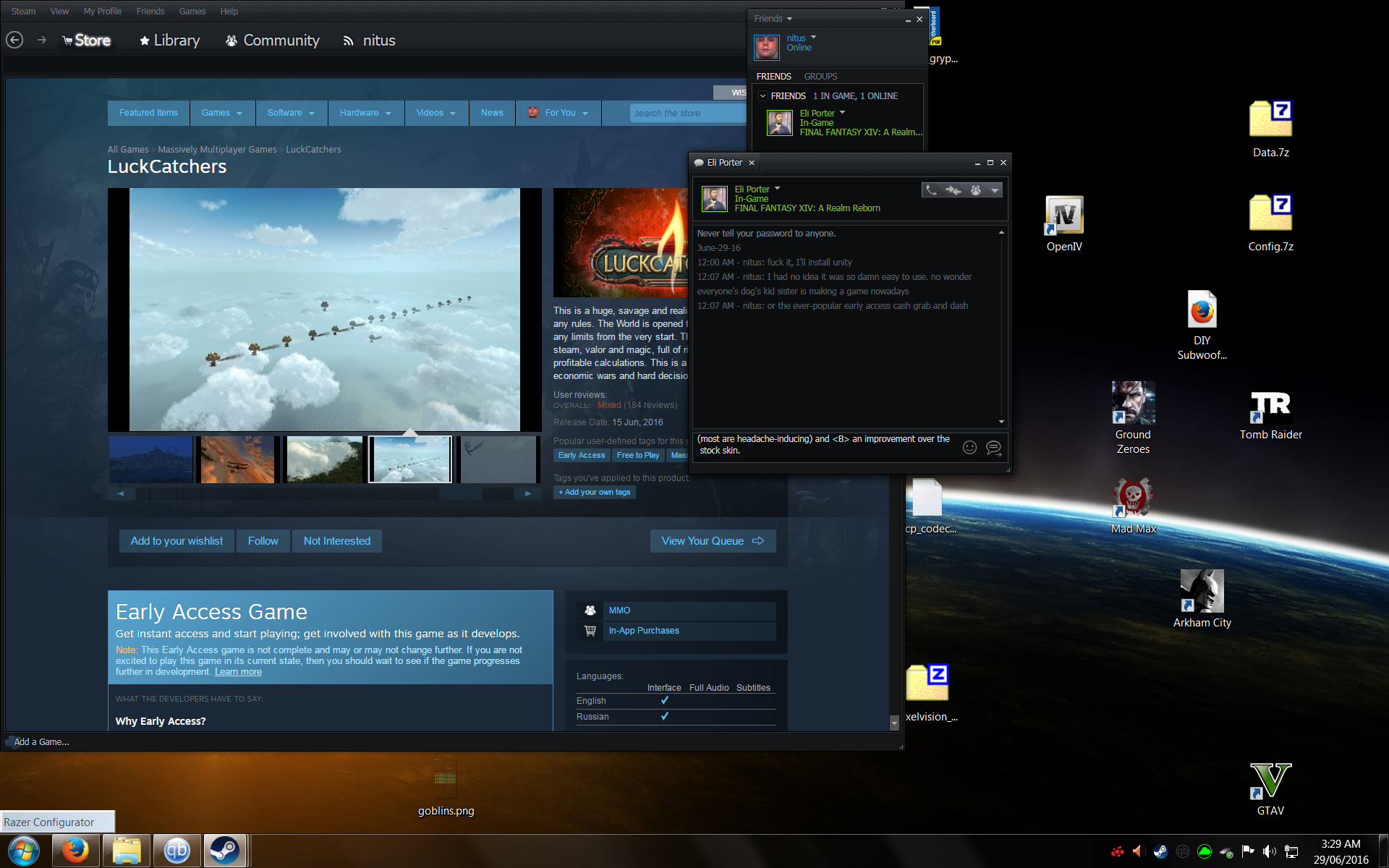1389x868 pixels.
Task: Select the first dark blue island thumbnail
Action: pos(150,459)
